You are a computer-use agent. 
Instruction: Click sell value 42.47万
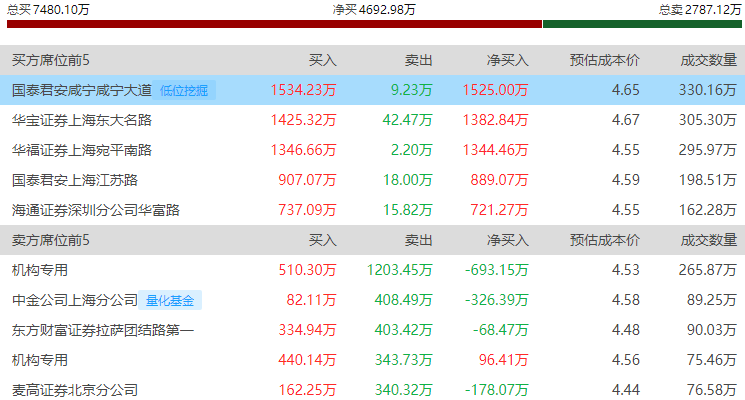[408, 120]
